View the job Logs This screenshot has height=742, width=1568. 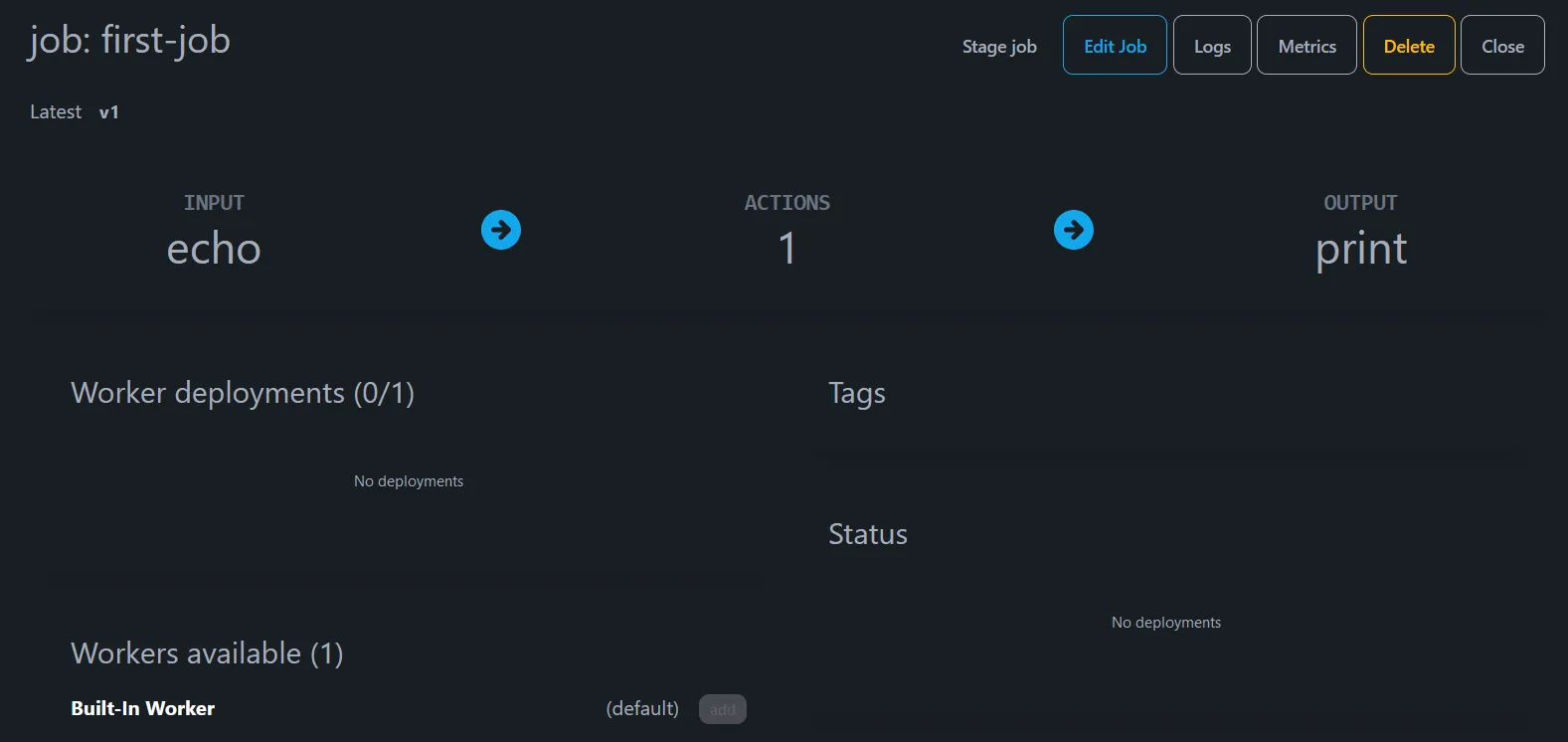coord(1212,45)
